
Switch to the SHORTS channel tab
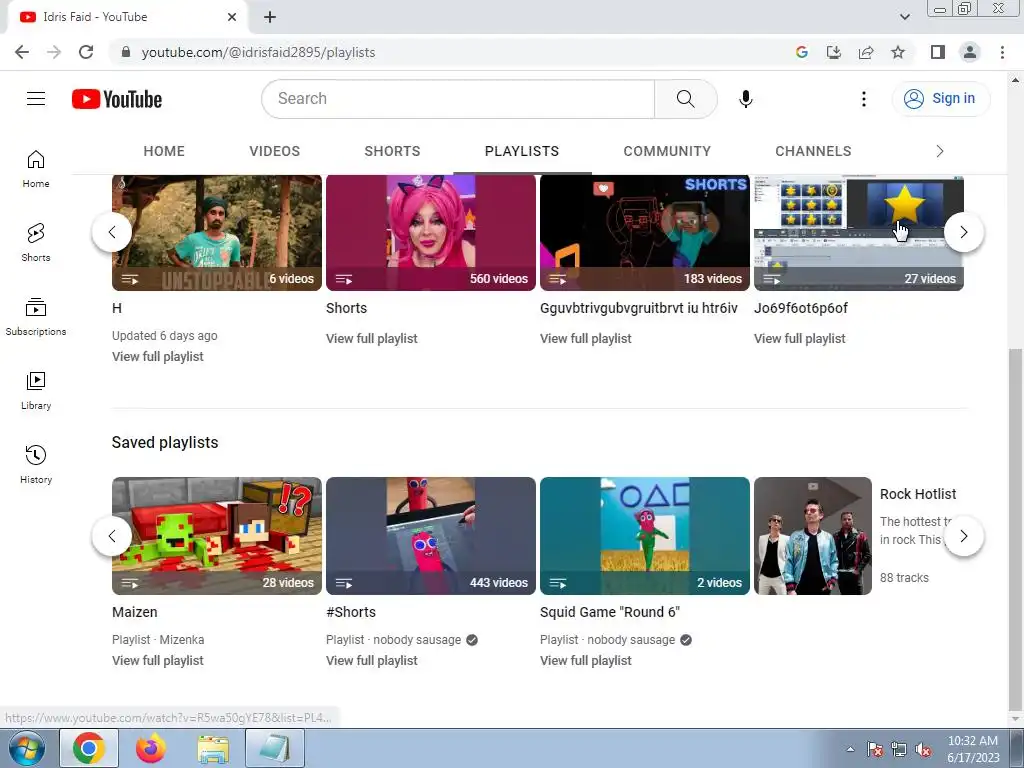coord(392,152)
